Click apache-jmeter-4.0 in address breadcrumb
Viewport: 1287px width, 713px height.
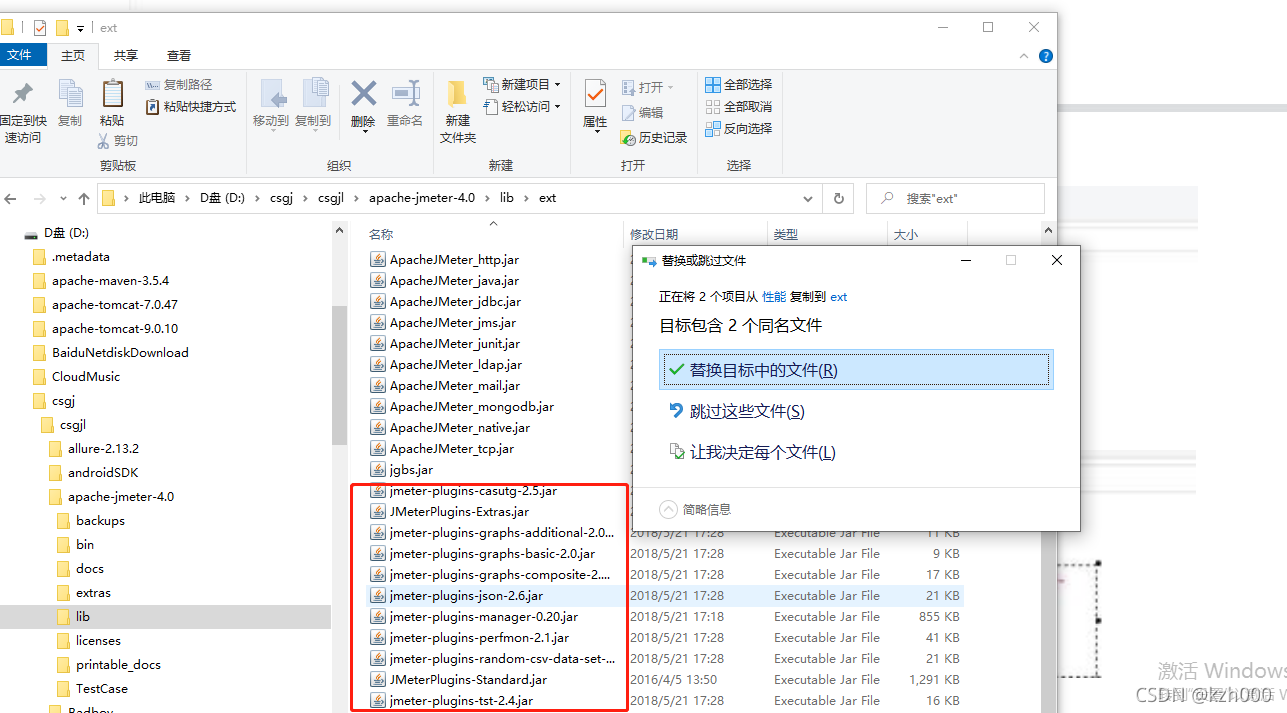(421, 198)
